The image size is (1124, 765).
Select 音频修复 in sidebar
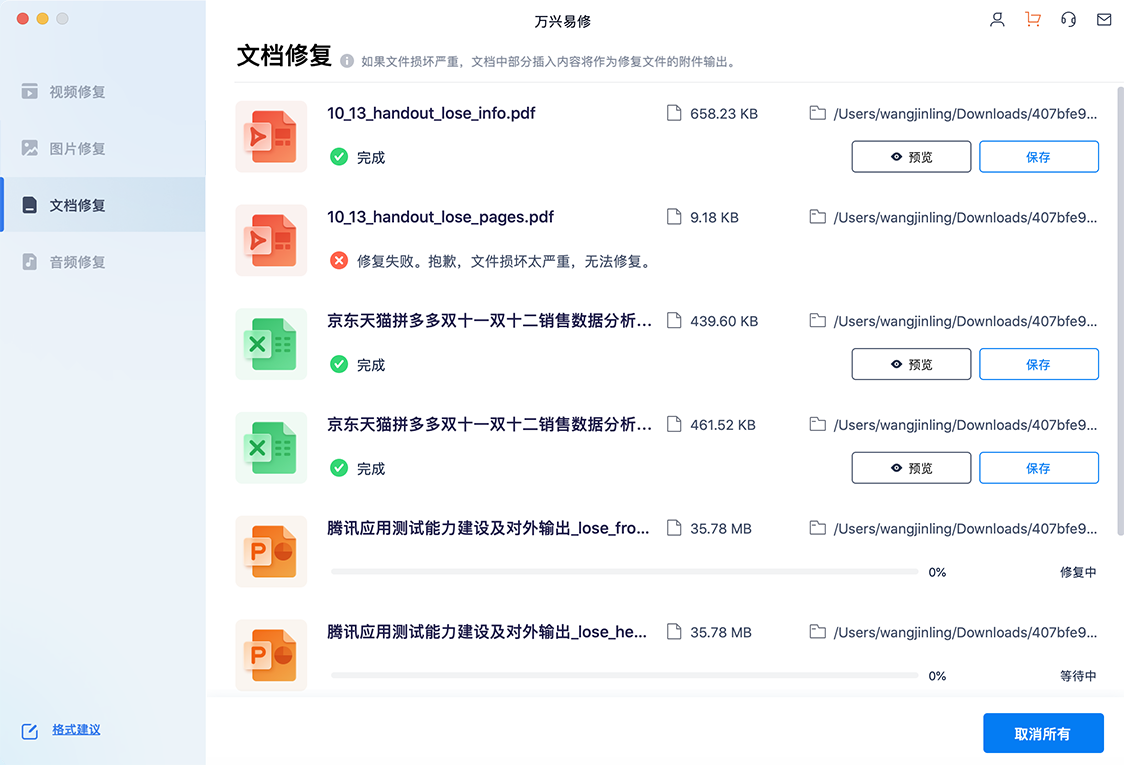point(77,262)
